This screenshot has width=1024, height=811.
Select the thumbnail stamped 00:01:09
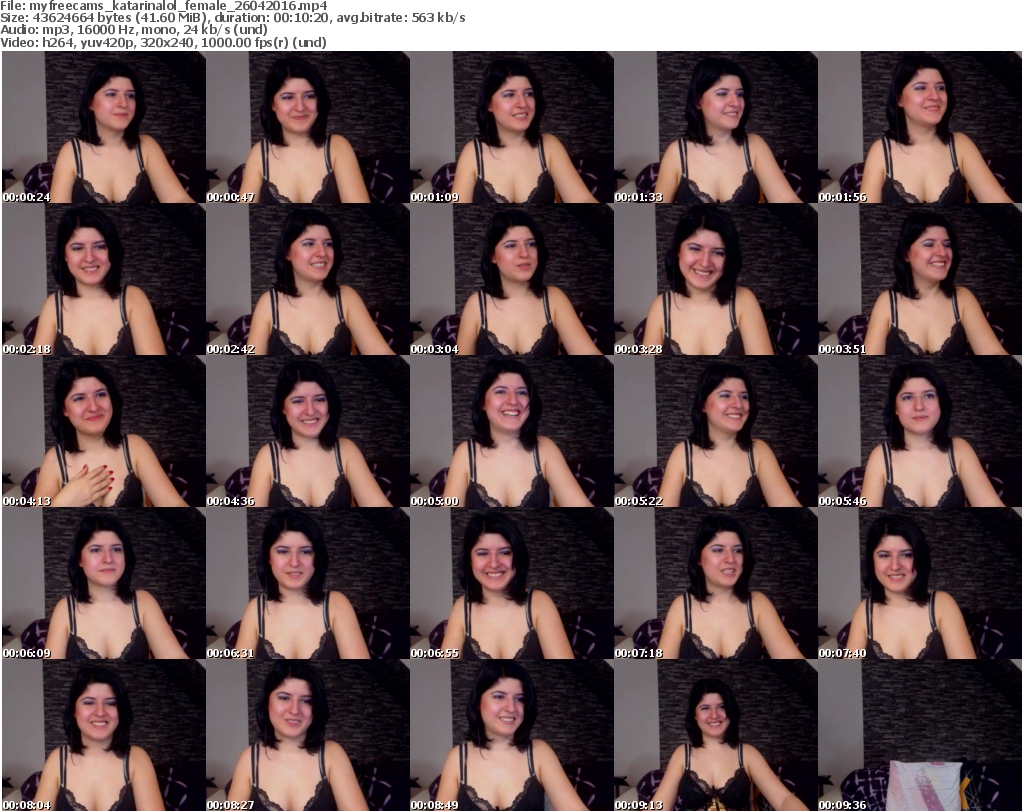pyautogui.click(x=512, y=127)
